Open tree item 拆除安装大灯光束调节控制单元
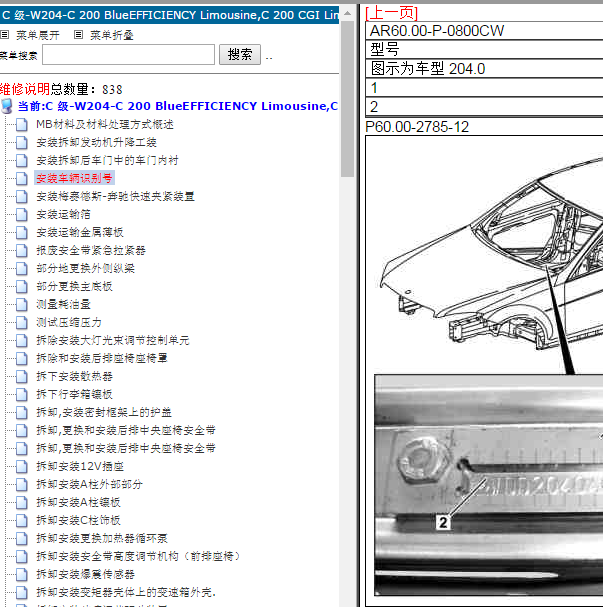 pyautogui.click(x=113, y=341)
